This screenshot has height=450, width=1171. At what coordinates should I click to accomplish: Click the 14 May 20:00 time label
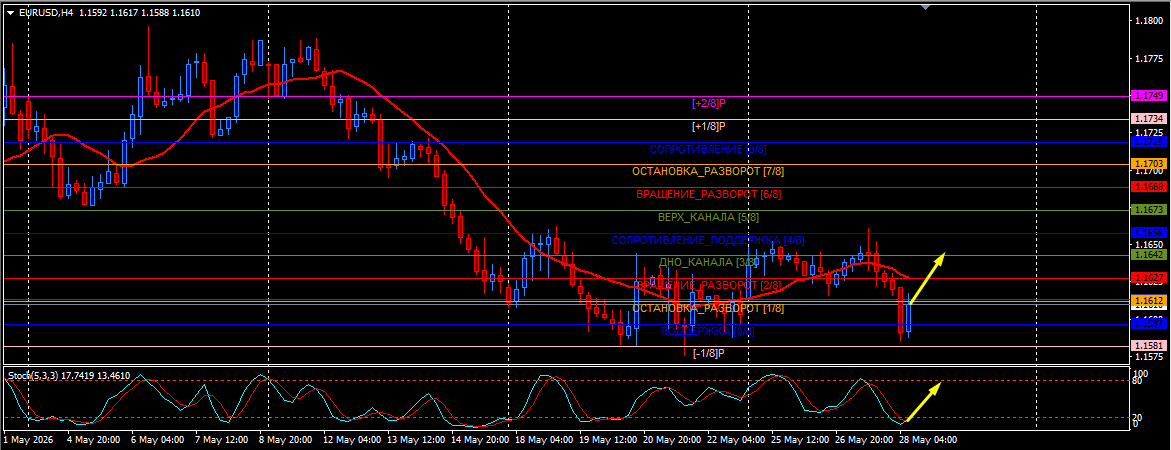coord(479,440)
